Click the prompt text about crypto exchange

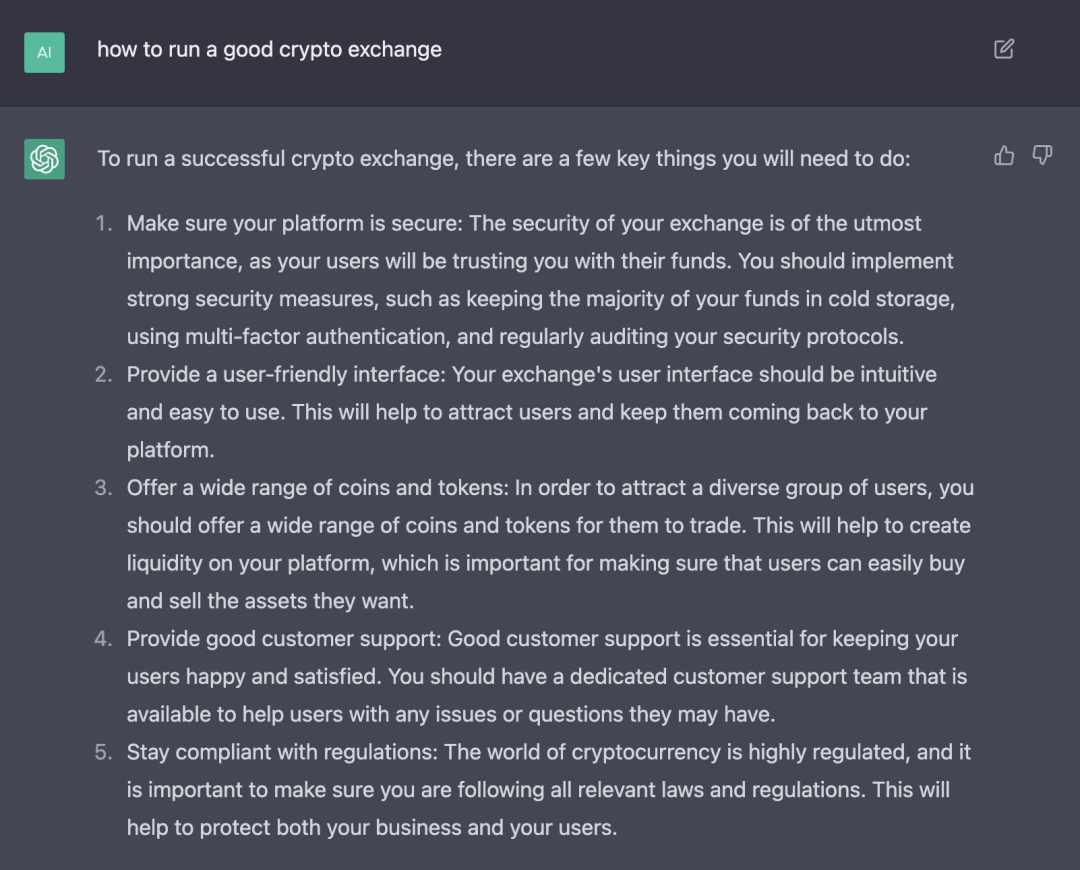(269, 50)
